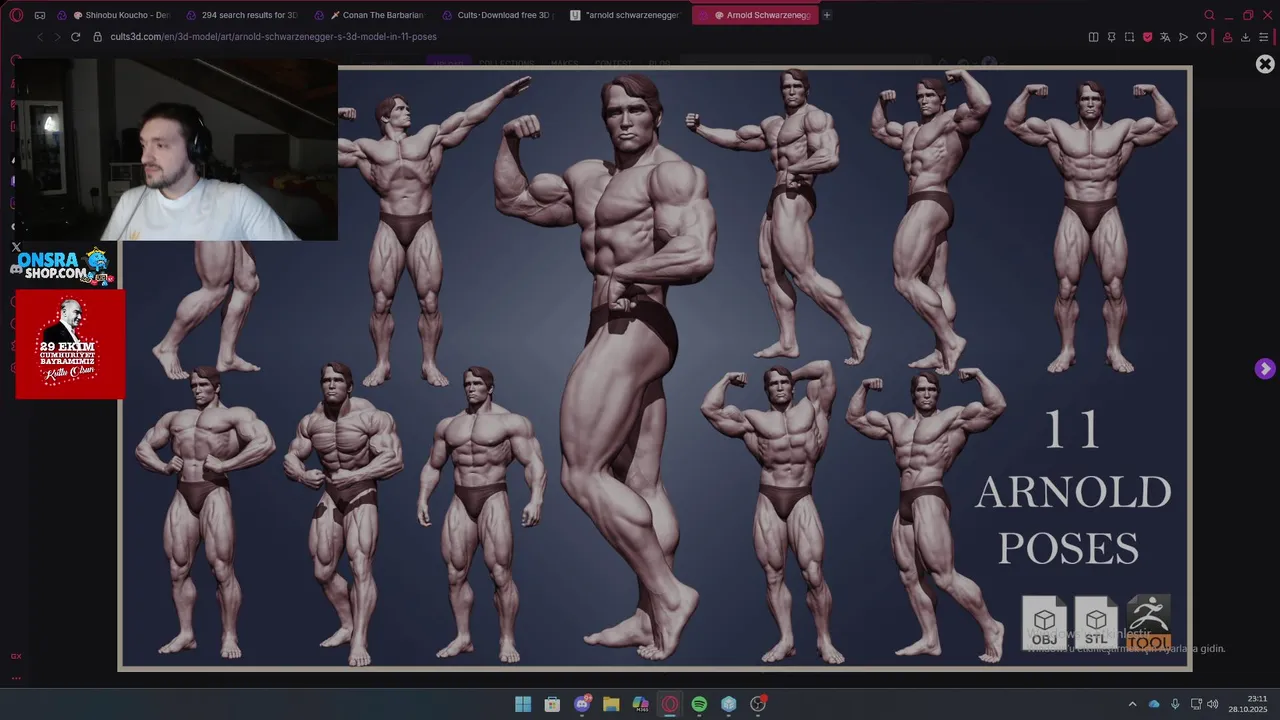1280x720 pixels.
Task: Switch to the 294 search results tab
Action: point(242,15)
